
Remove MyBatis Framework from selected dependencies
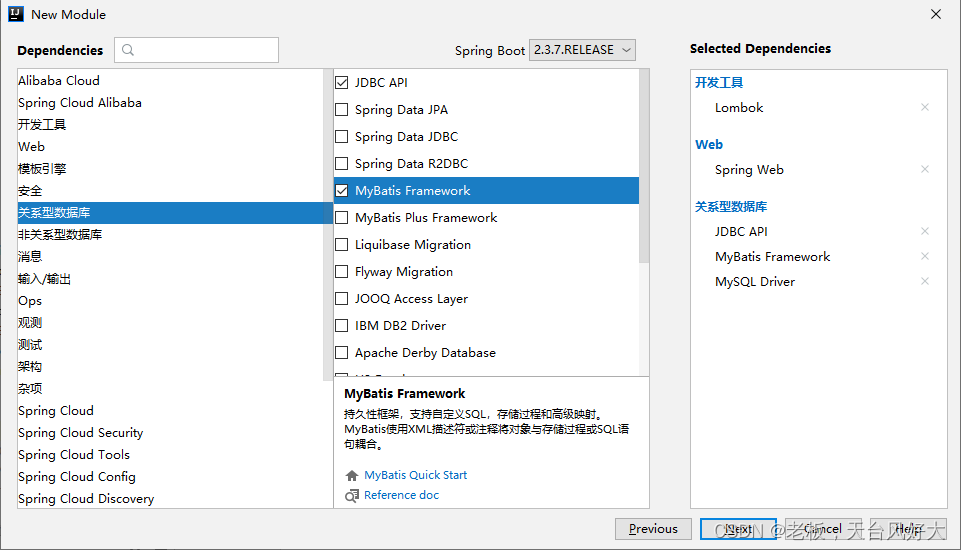tap(925, 256)
